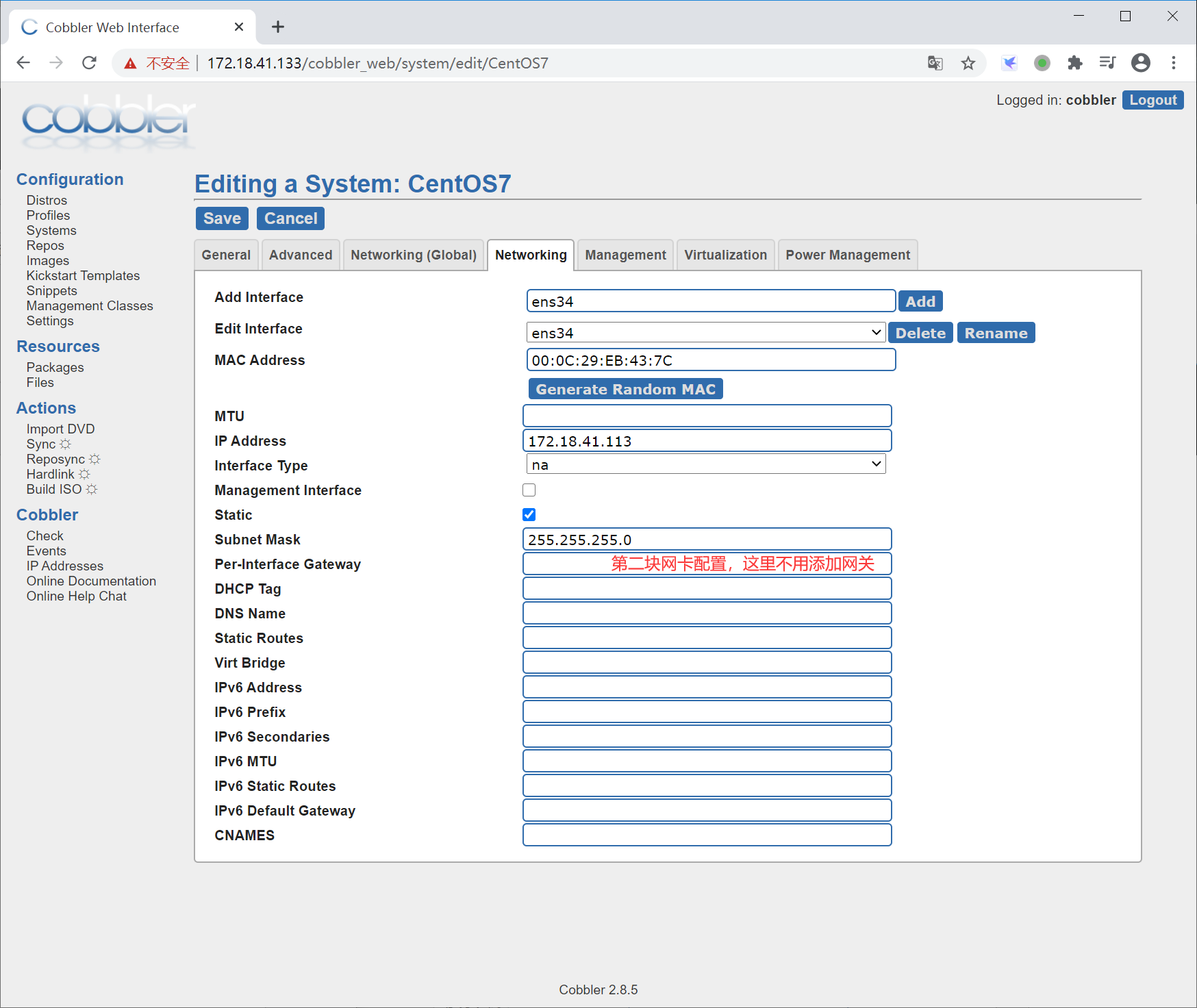Switch to the General tab
1197x1008 pixels.
click(226, 255)
